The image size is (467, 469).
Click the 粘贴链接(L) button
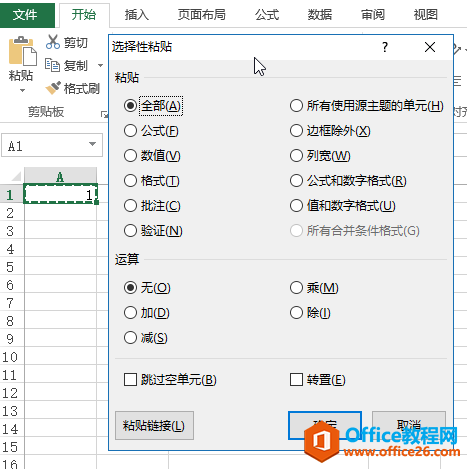coord(154,425)
